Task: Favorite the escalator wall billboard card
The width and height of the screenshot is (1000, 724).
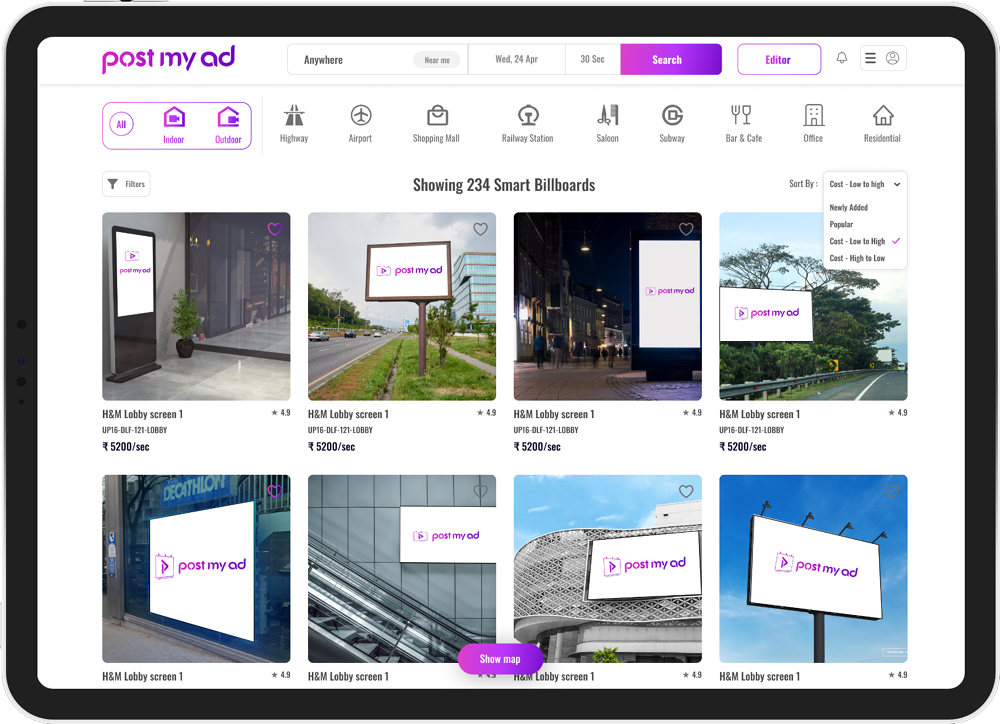Action: [x=481, y=491]
